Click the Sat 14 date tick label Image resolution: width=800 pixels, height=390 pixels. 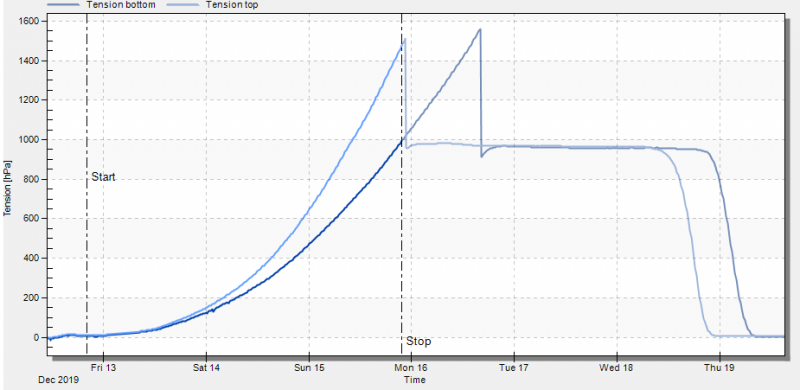(206, 367)
